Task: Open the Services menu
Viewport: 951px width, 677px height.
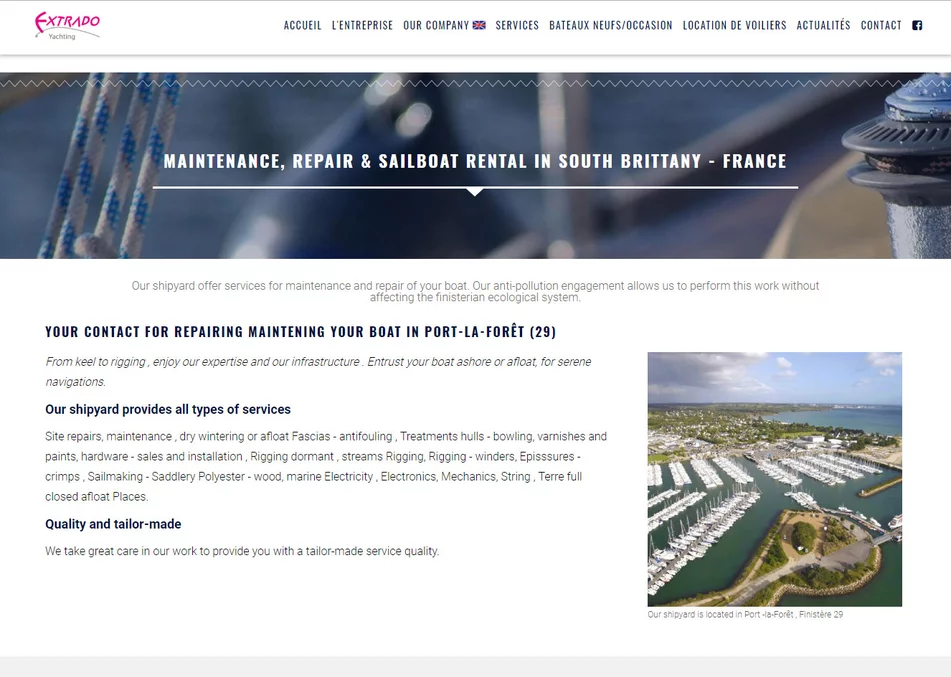Action: (517, 25)
